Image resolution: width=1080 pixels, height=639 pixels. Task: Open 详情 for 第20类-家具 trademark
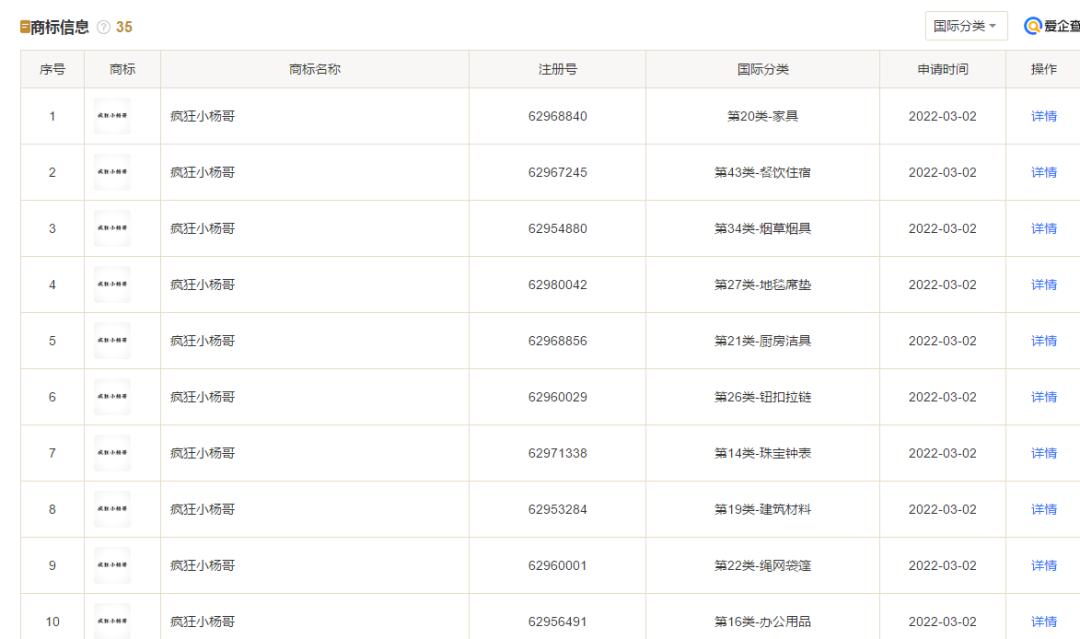[x=1043, y=116]
